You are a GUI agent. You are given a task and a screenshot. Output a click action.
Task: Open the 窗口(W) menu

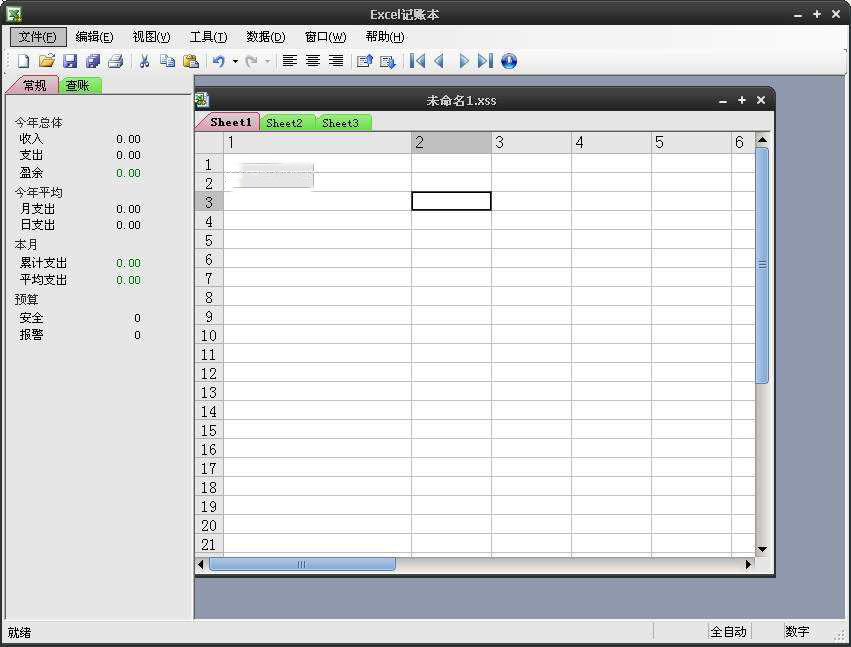point(325,37)
